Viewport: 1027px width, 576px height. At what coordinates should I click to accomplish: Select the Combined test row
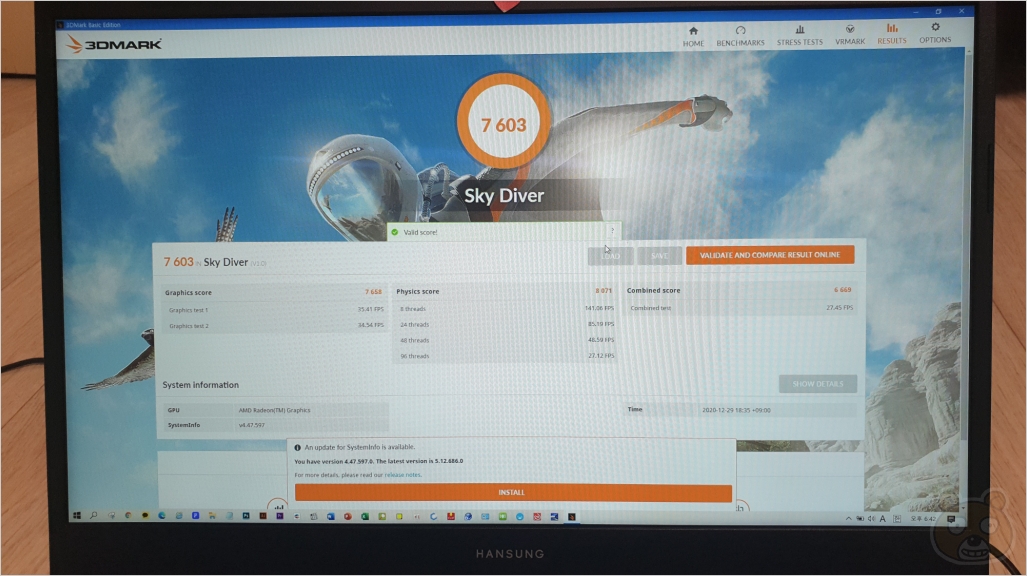click(x=740, y=307)
